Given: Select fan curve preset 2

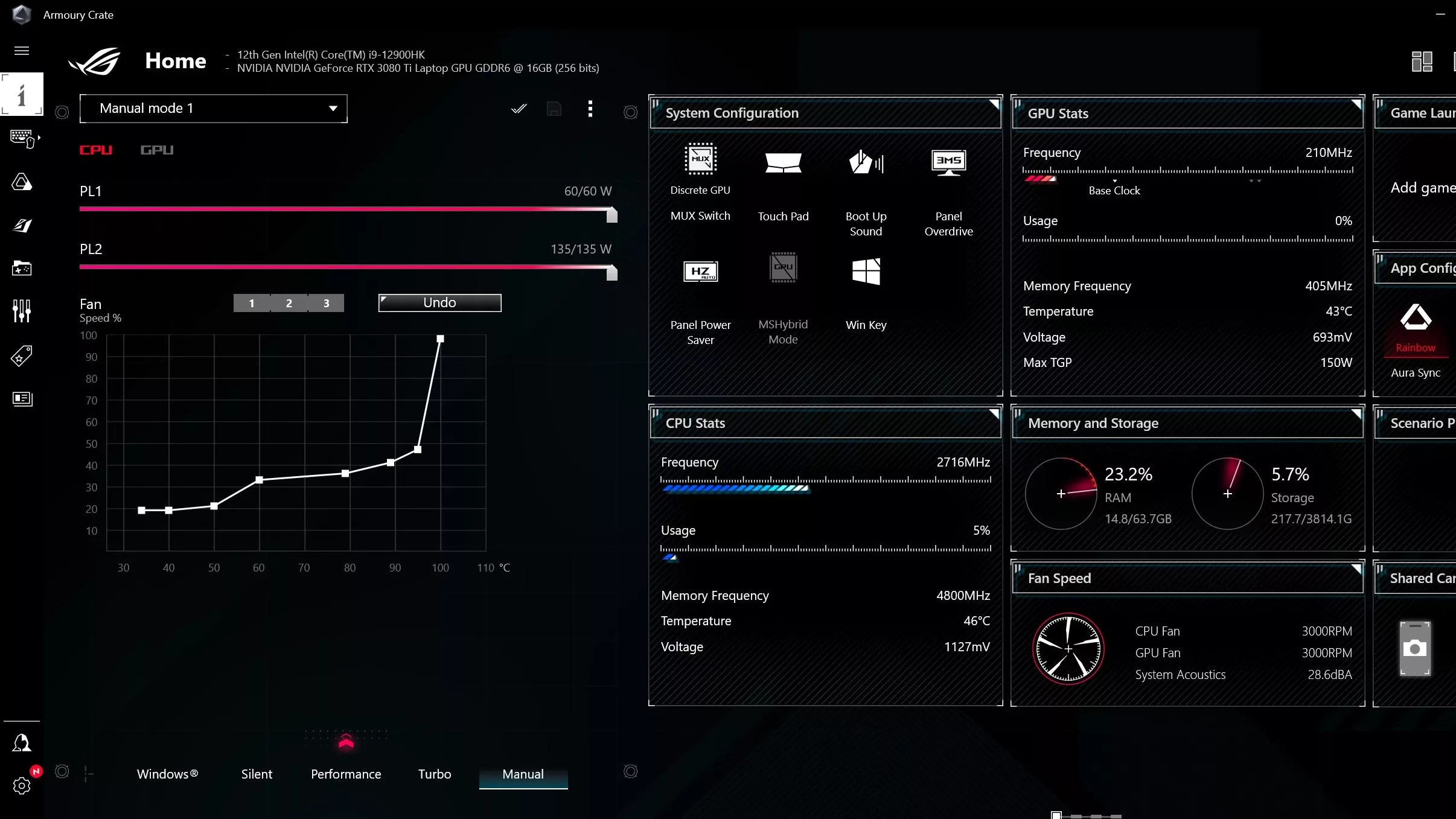Looking at the screenshot, I should tap(289, 303).
